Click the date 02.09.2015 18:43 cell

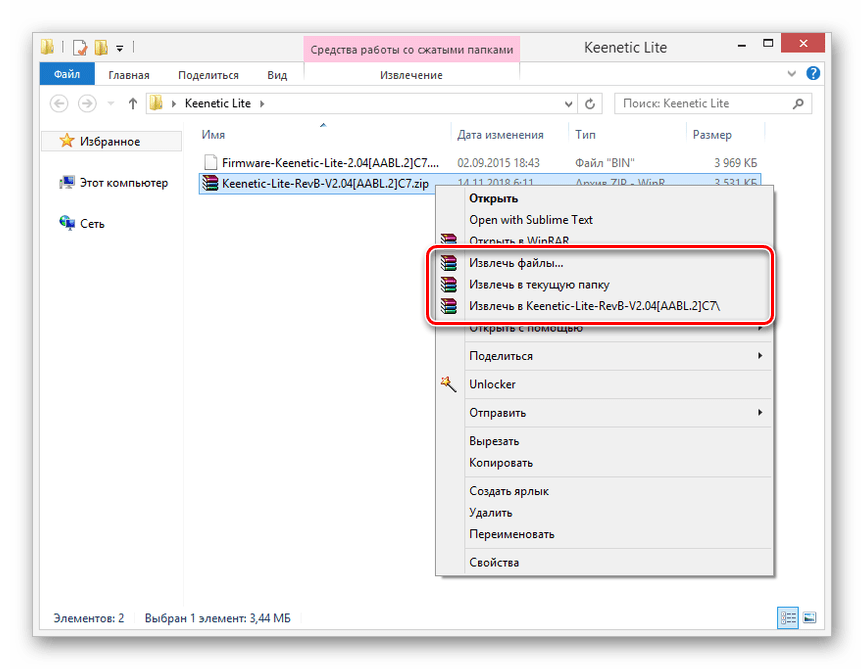499,163
